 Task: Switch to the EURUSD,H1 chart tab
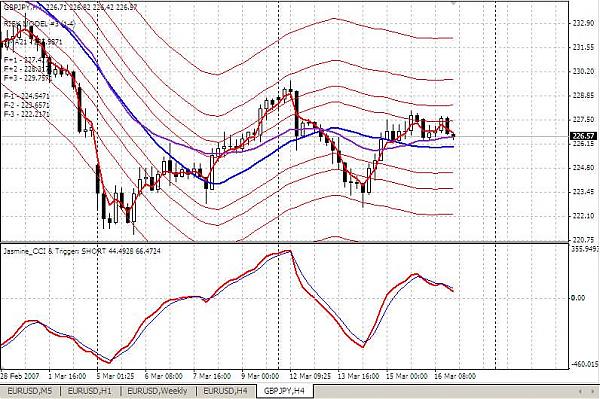coord(90,391)
